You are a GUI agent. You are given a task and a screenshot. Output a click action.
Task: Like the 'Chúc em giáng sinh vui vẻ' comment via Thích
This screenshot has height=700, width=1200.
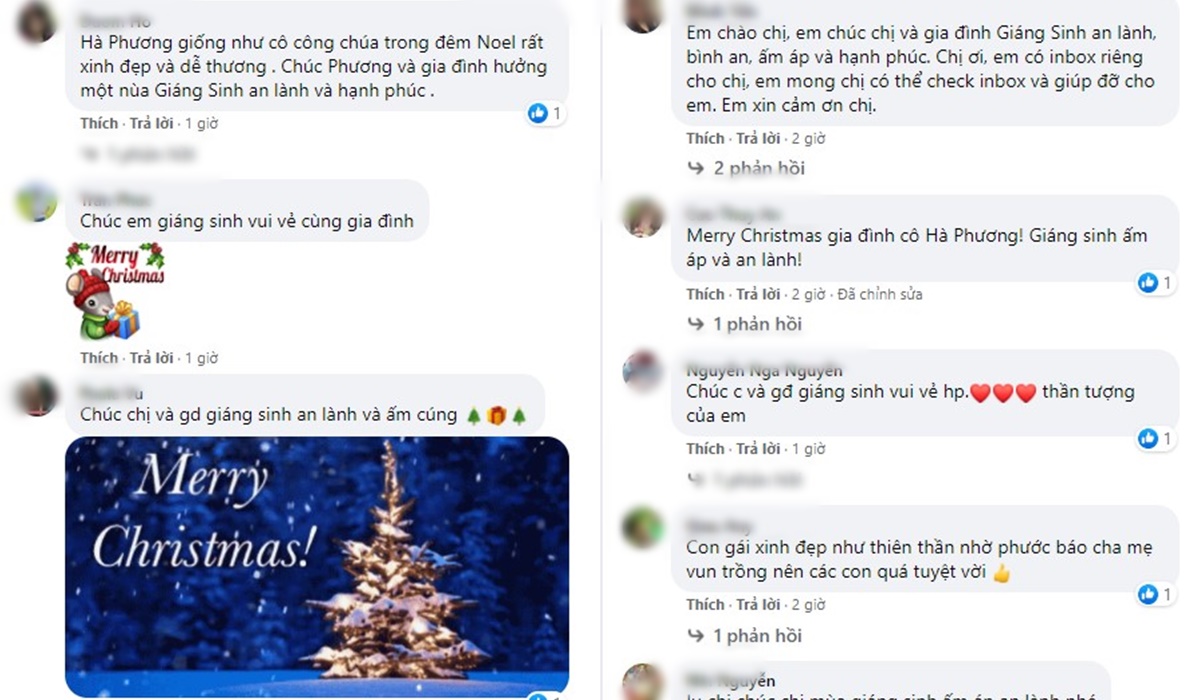(99, 357)
